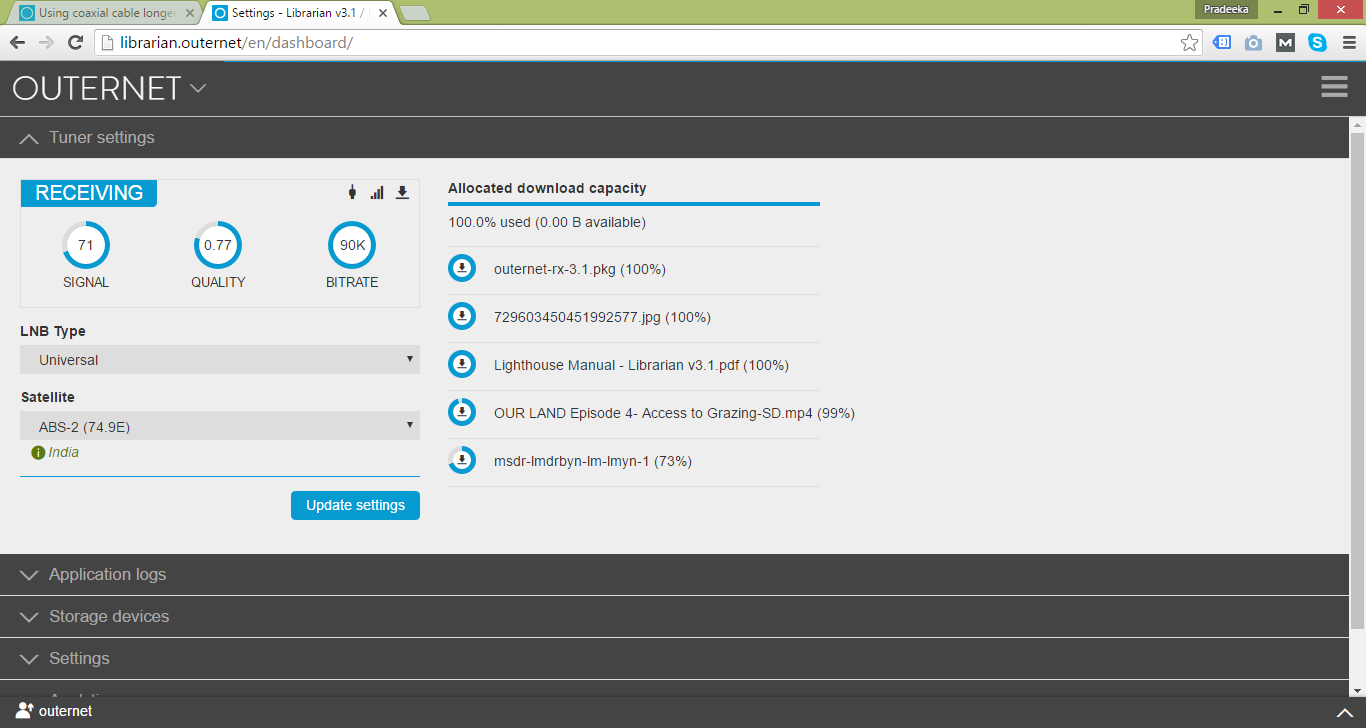Close the Settings - Librarian tab
The width and height of the screenshot is (1366, 728).
point(381,13)
